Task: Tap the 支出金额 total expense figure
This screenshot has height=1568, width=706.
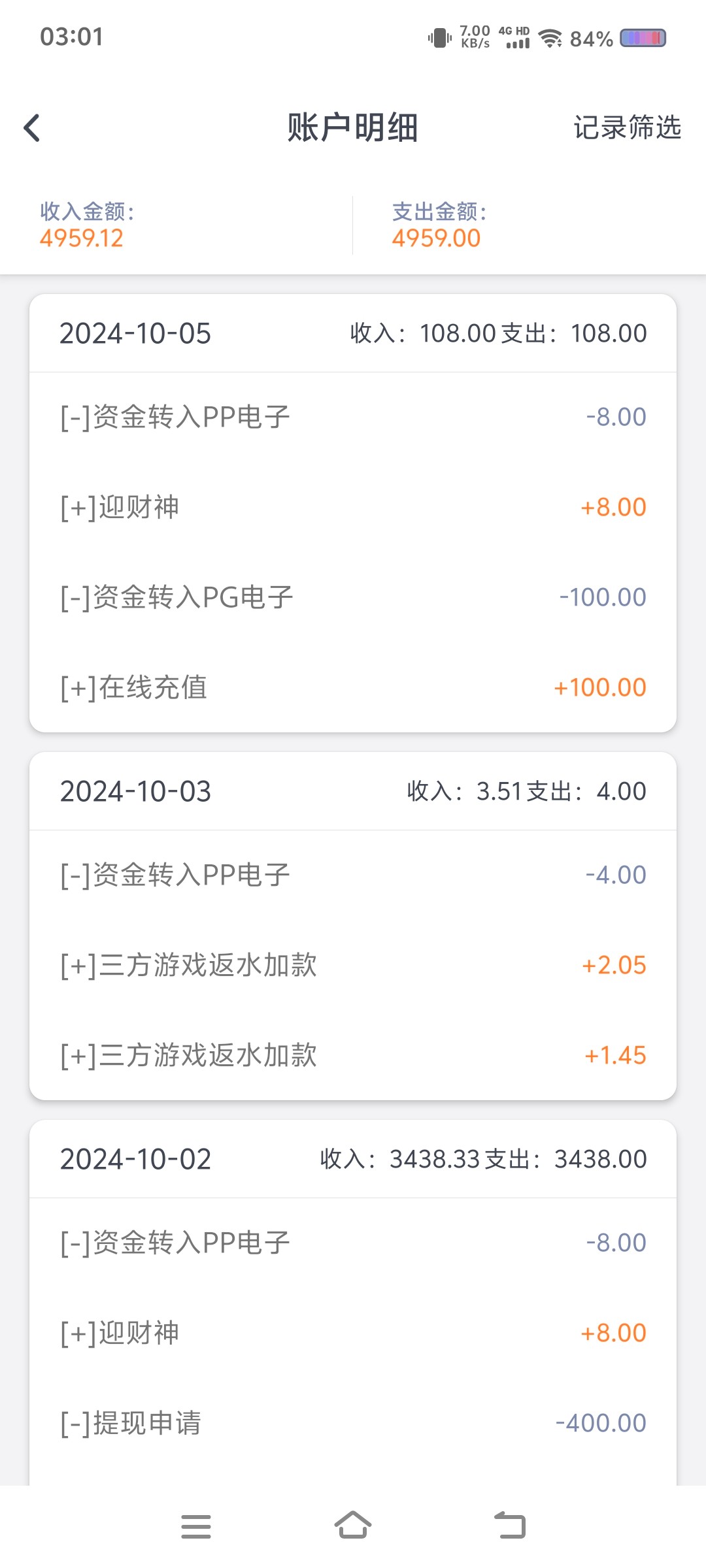Action: click(x=436, y=238)
